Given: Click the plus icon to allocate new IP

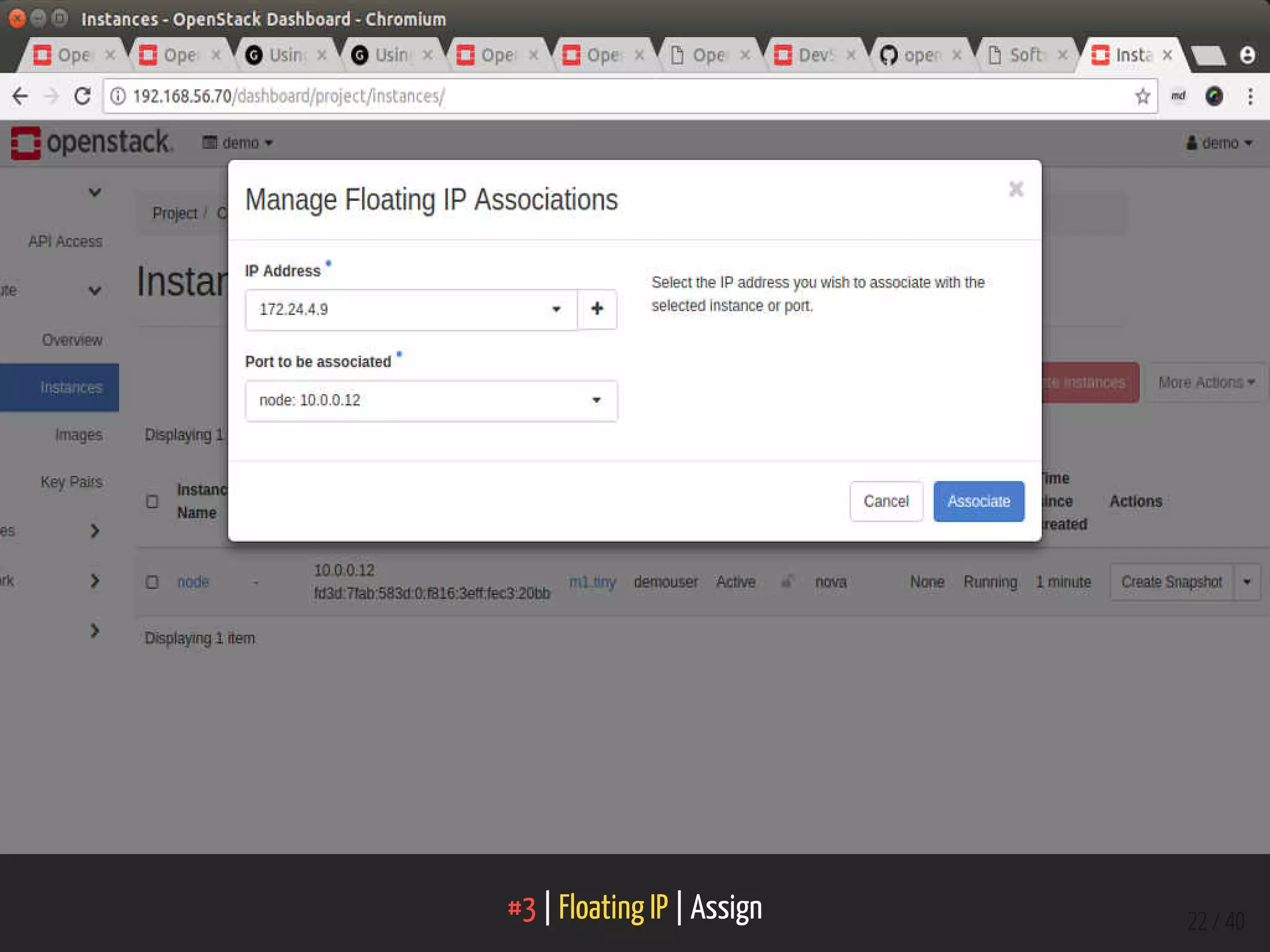Looking at the screenshot, I should click(x=597, y=309).
